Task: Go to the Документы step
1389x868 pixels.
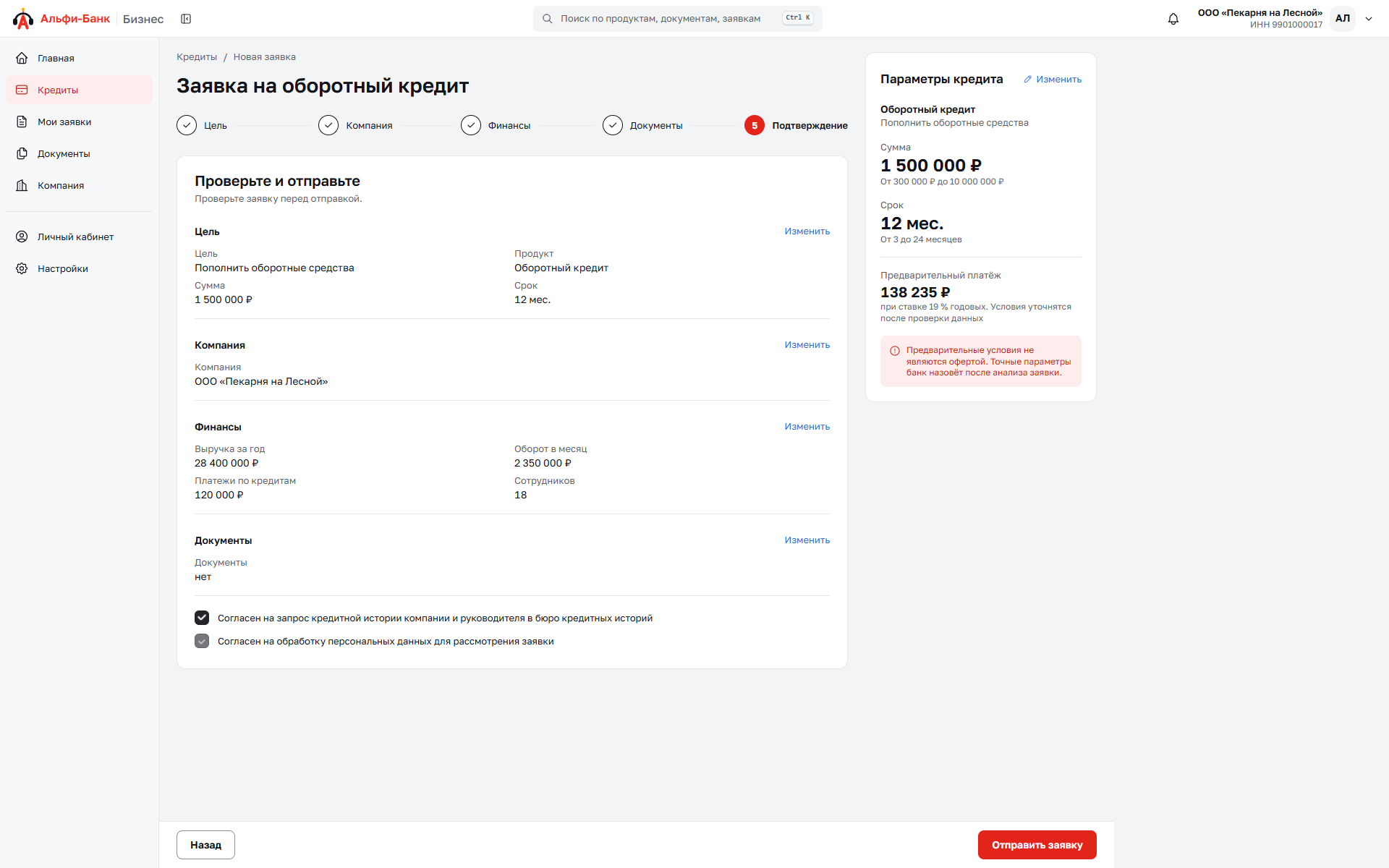Action: [x=642, y=125]
